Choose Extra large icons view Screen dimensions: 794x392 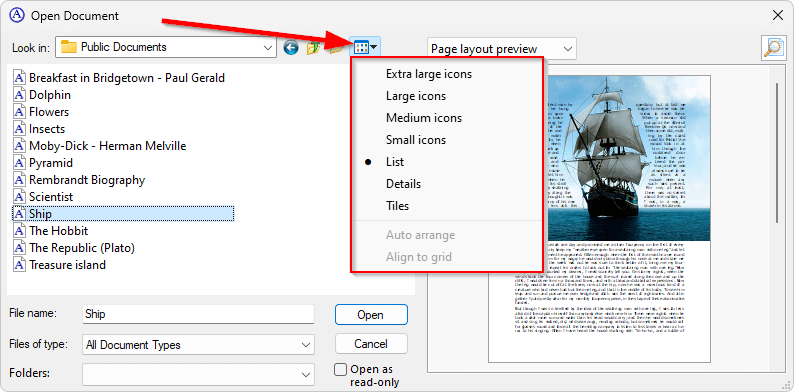coord(428,74)
